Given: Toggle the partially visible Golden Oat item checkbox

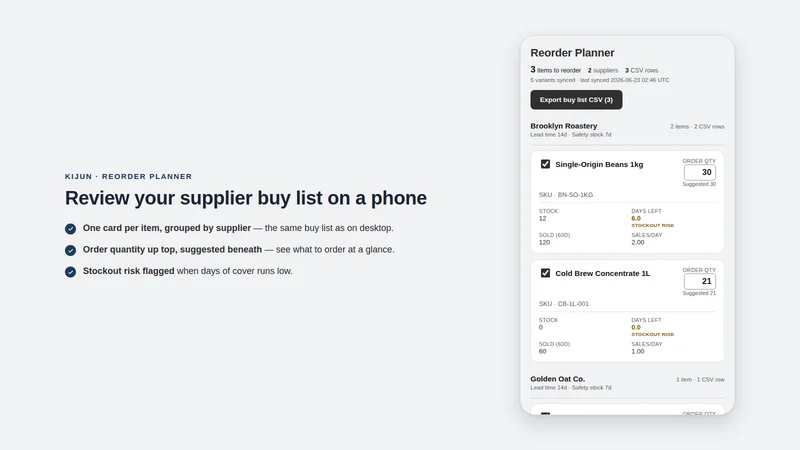Looking at the screenshot, I should pyautogui.click(x=545, y=414).
